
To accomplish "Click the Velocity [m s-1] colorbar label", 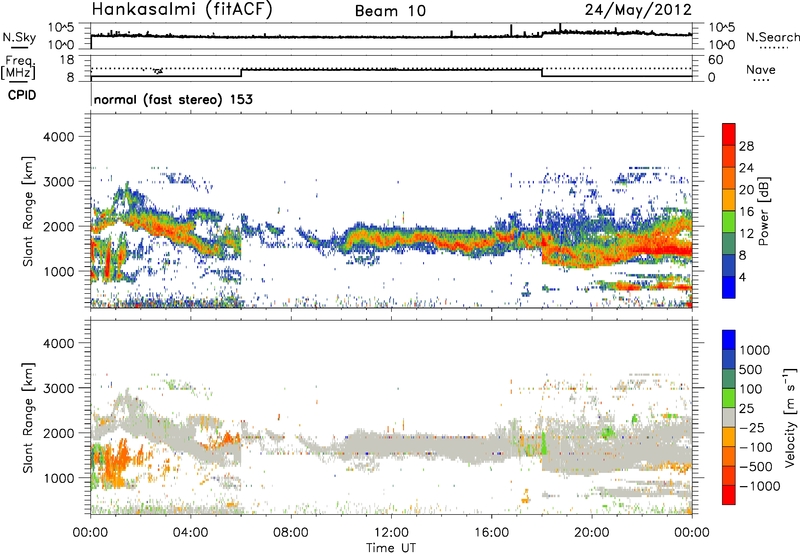I will [x=791, y=417].
